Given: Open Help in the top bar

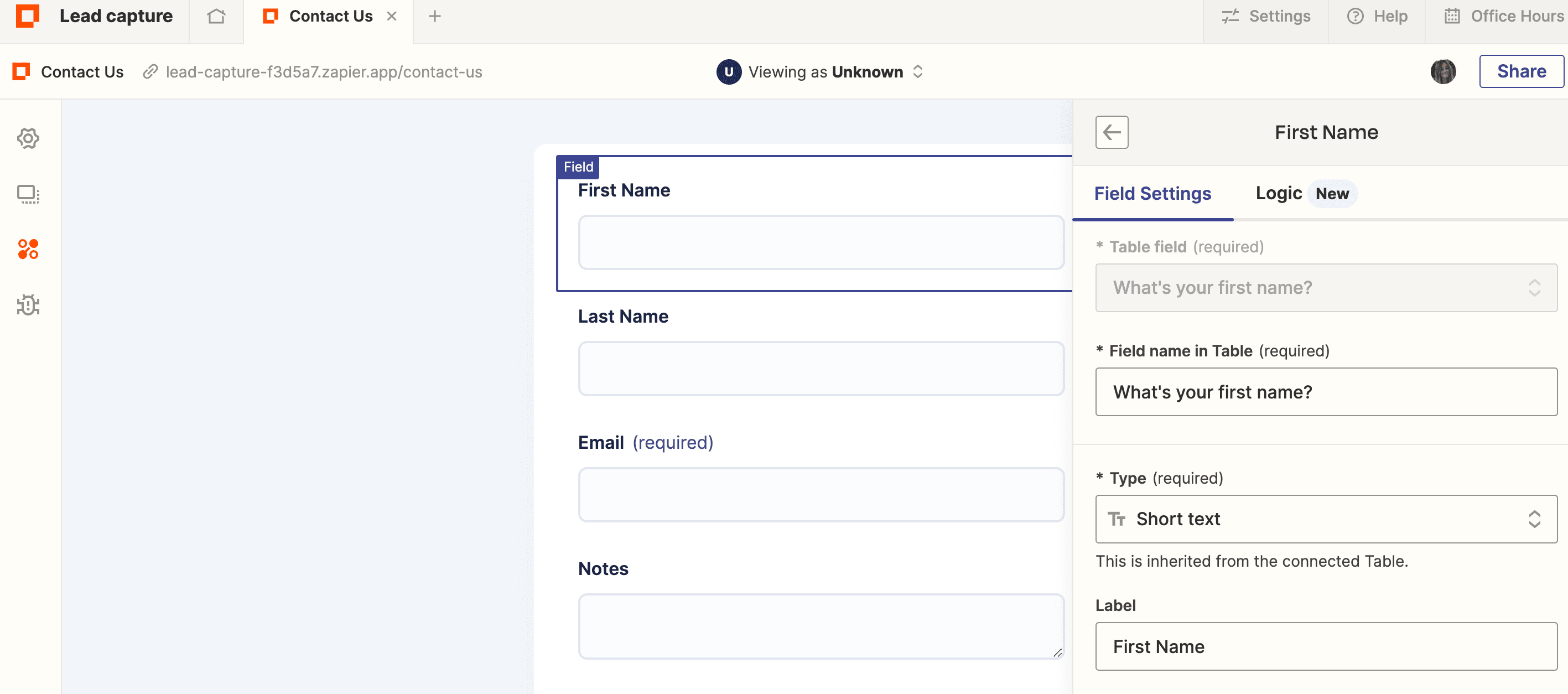Looking at the screenshot, I should [1377, 17].
